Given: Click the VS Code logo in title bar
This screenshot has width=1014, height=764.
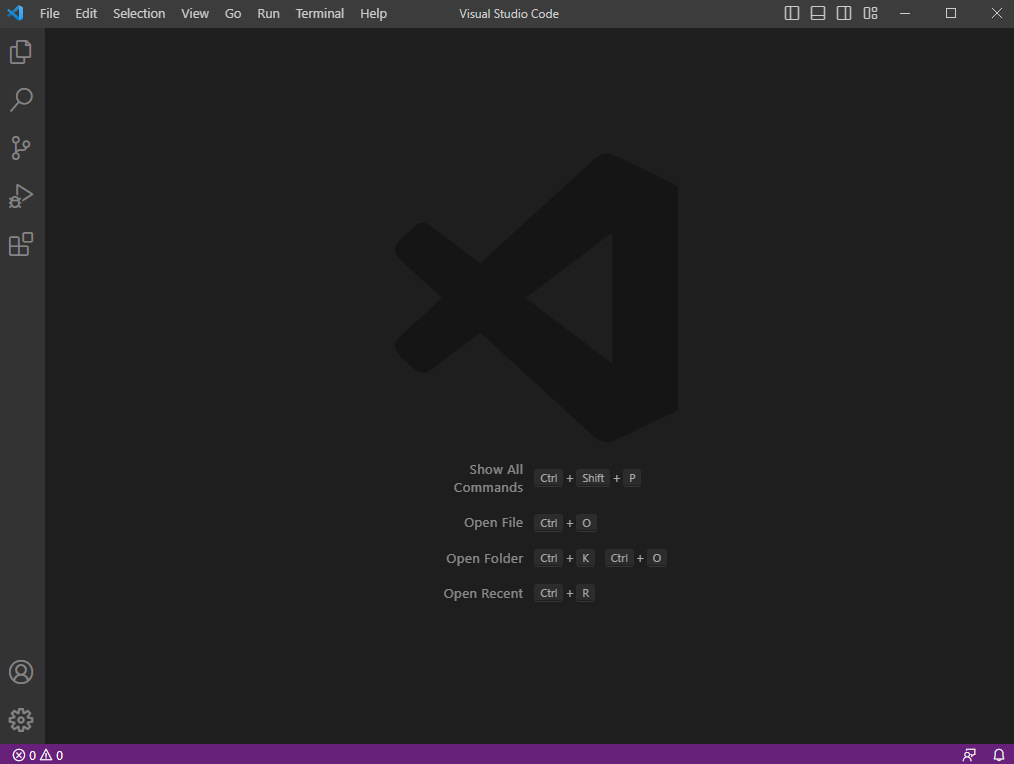Looking at the screenshot, I should tap(15, 14).
